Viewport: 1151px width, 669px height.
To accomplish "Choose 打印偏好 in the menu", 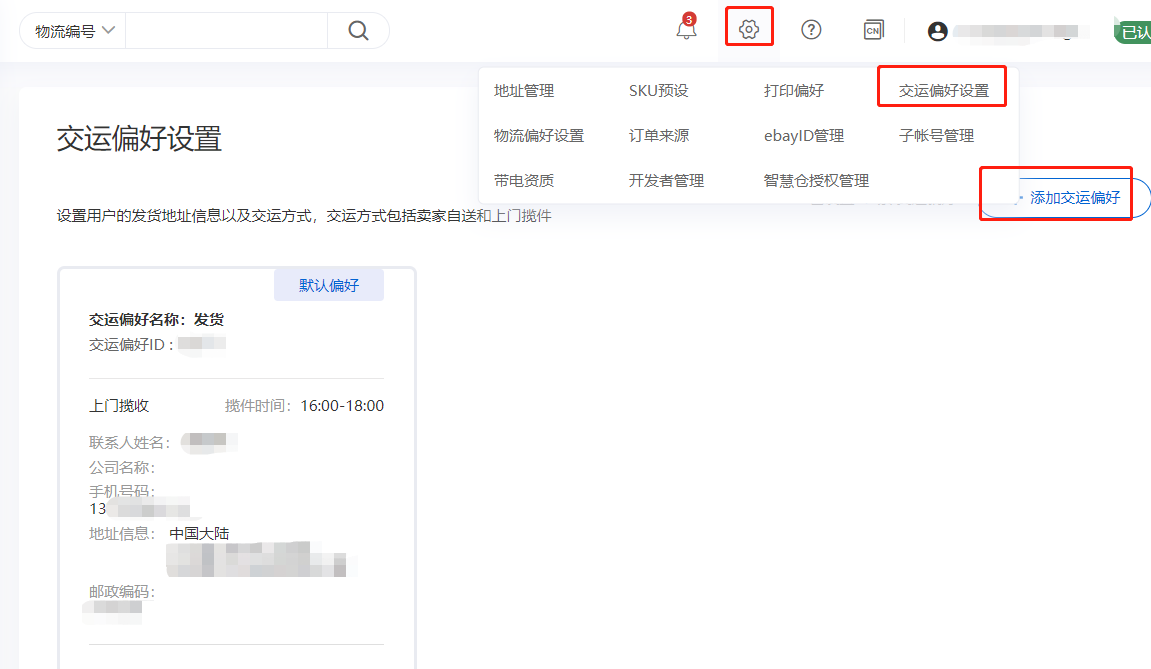I will (x=794, y=91).
